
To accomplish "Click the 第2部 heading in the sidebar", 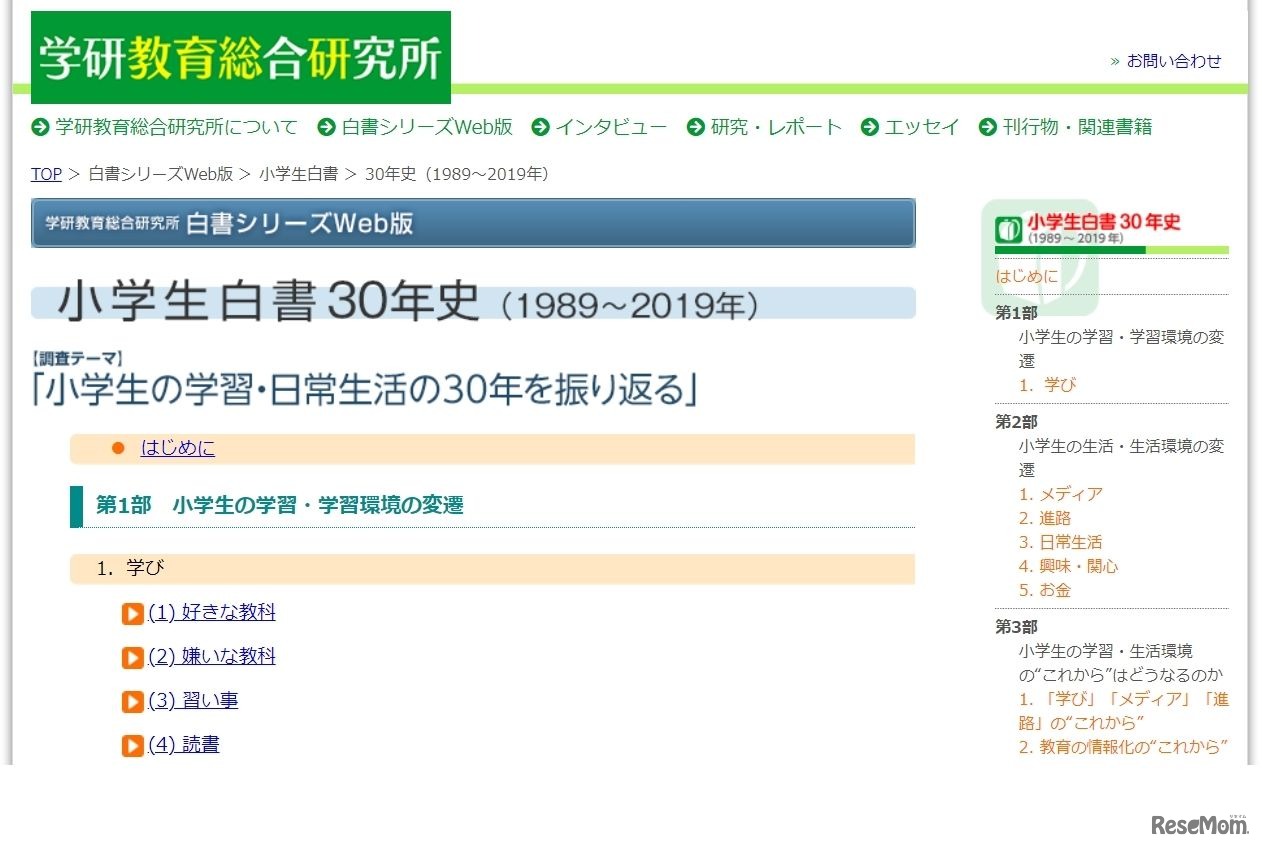I will tap(1016, 422).
